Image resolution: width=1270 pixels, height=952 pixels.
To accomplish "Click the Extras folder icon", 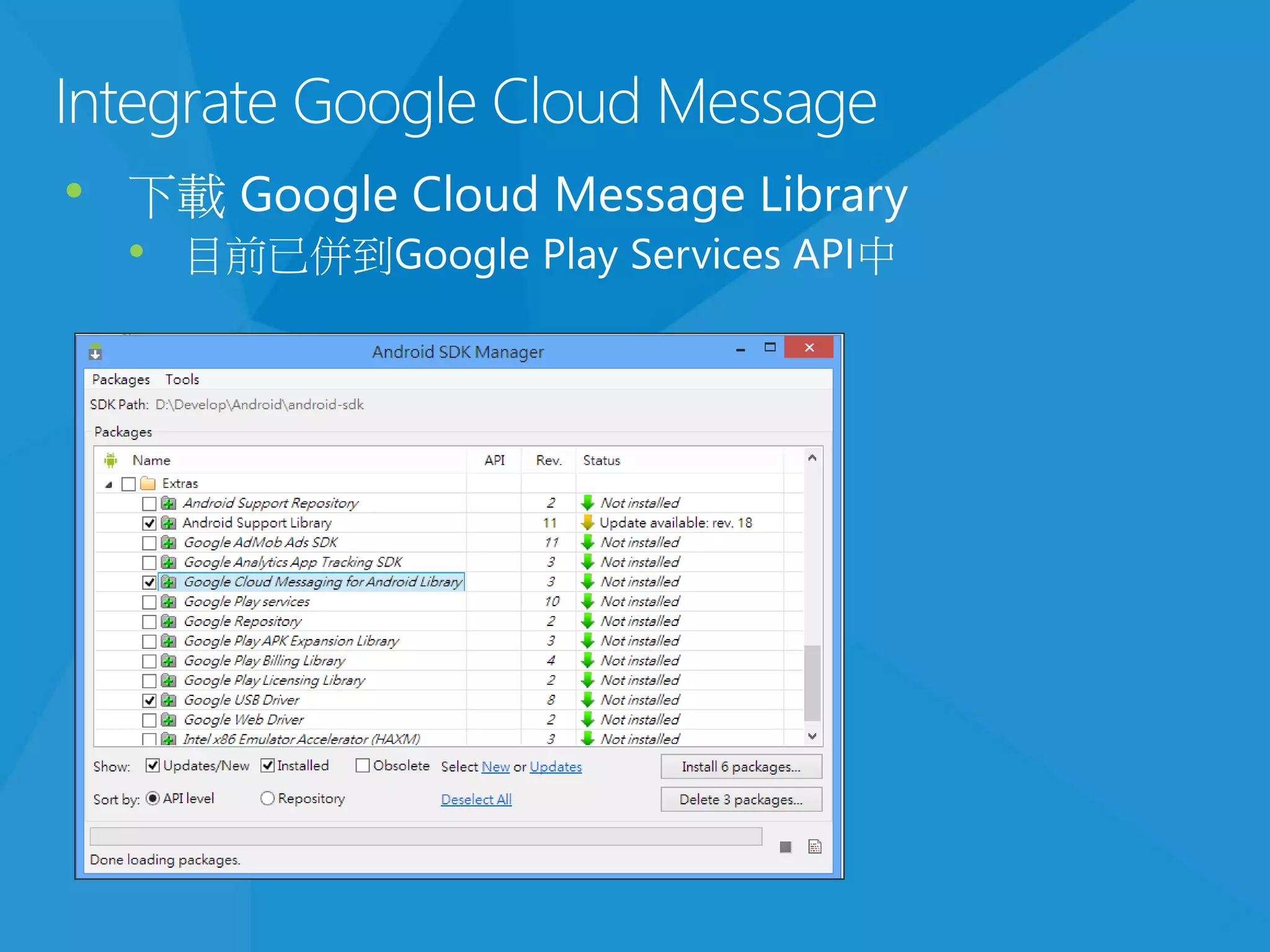I will [x=148, y=483].
